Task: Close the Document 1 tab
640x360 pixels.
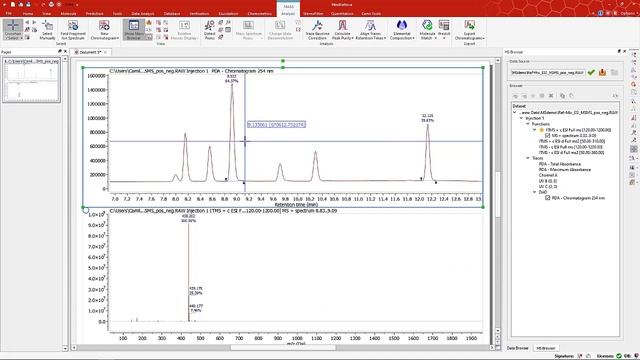Action: 105,52
